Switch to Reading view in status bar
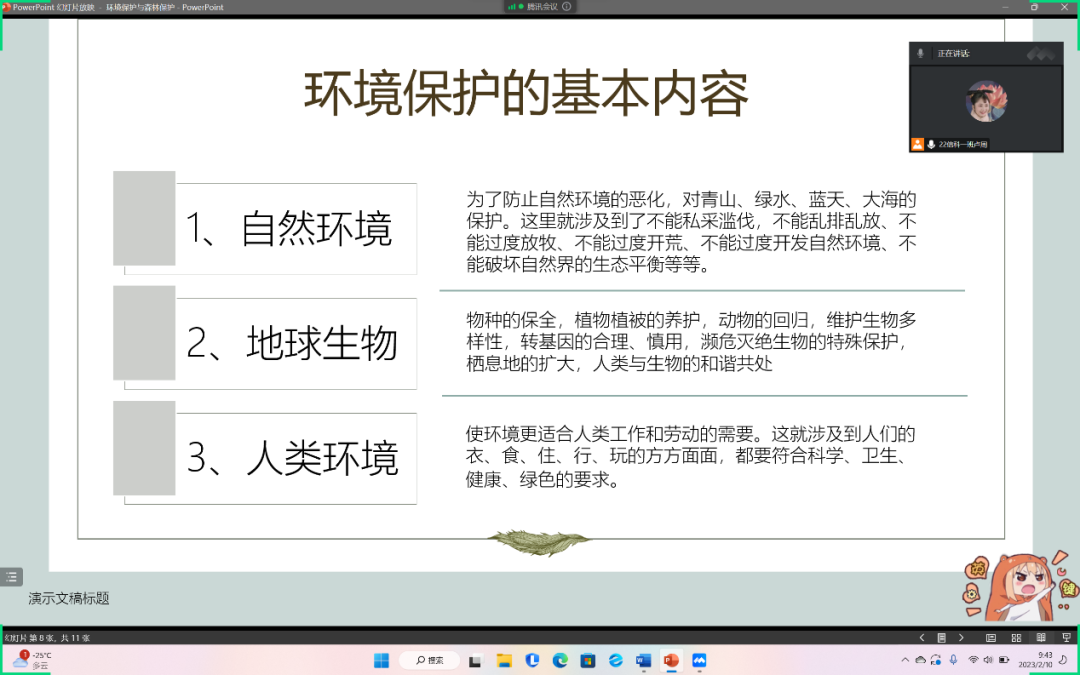 pos(1041,637)
